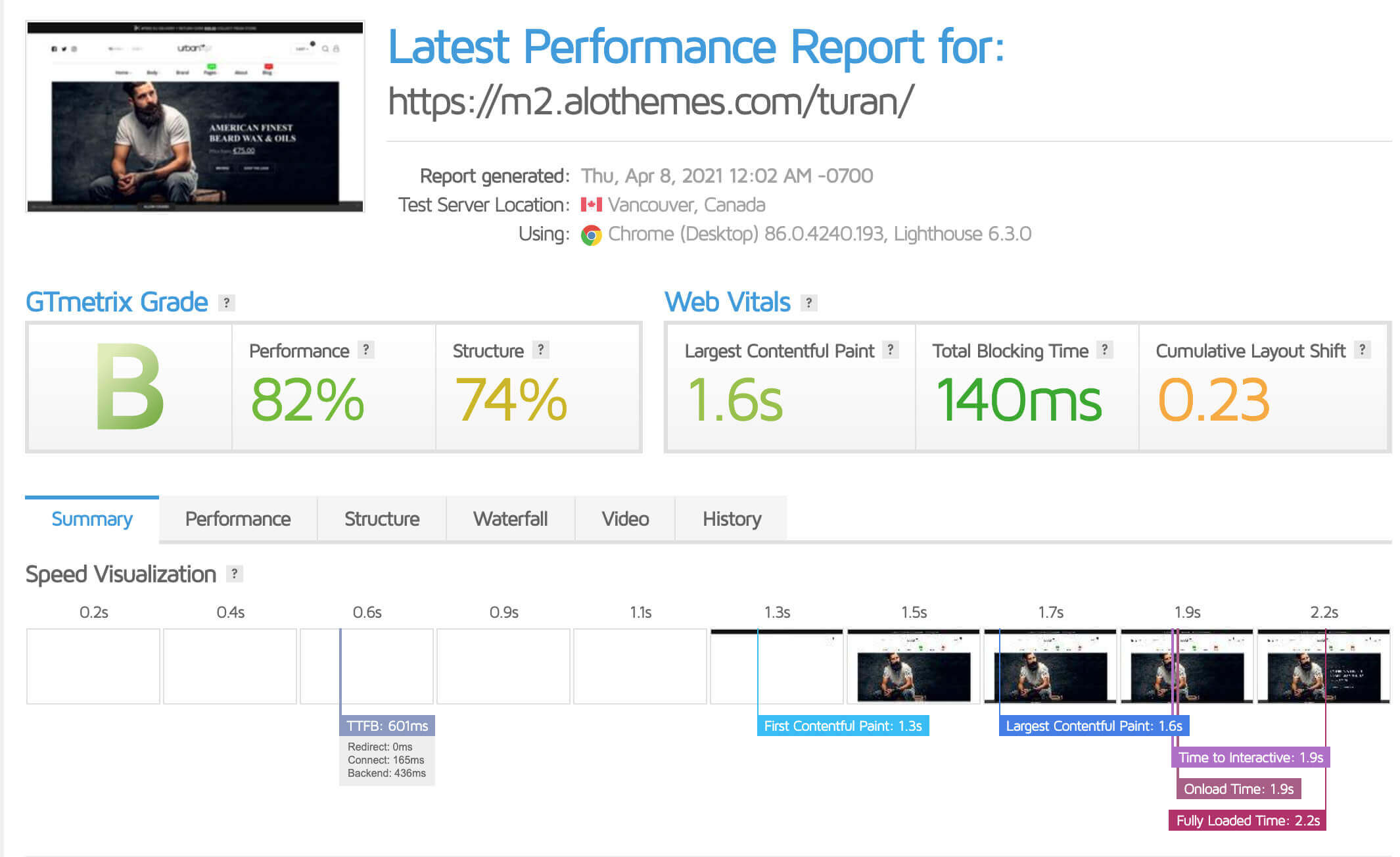
Task: Click the Fully Loaded Time 2.2s marker
Action: [x=1247, y=820]
